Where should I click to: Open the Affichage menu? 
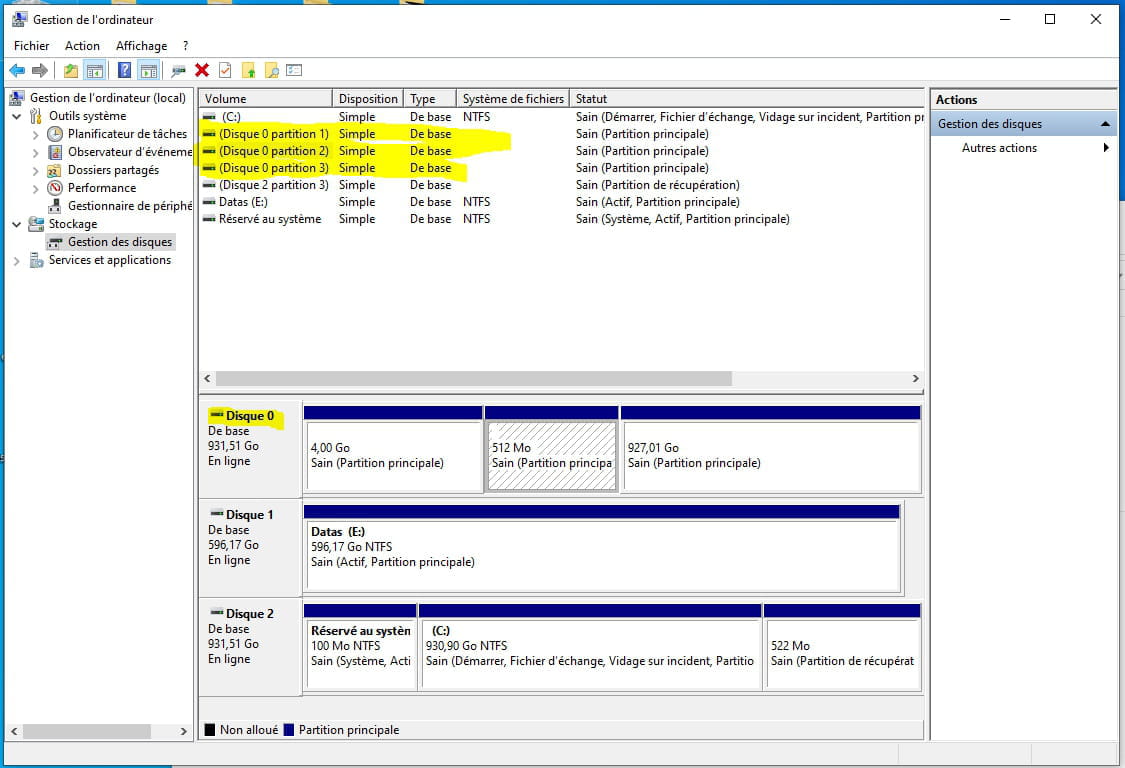[x=141, y=46]
